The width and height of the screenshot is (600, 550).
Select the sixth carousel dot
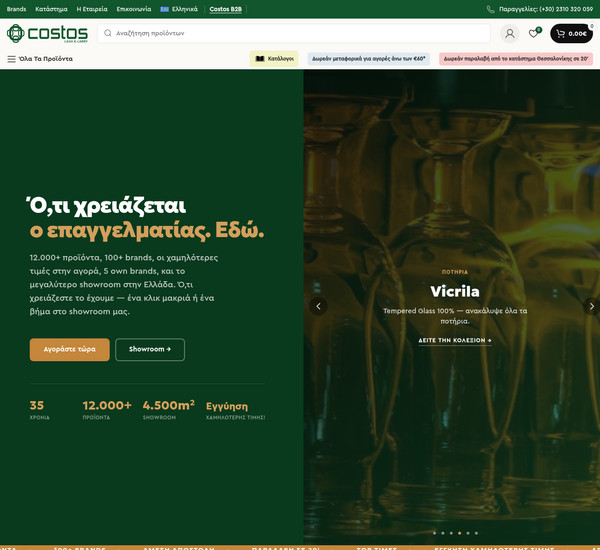tap(476, 533)
